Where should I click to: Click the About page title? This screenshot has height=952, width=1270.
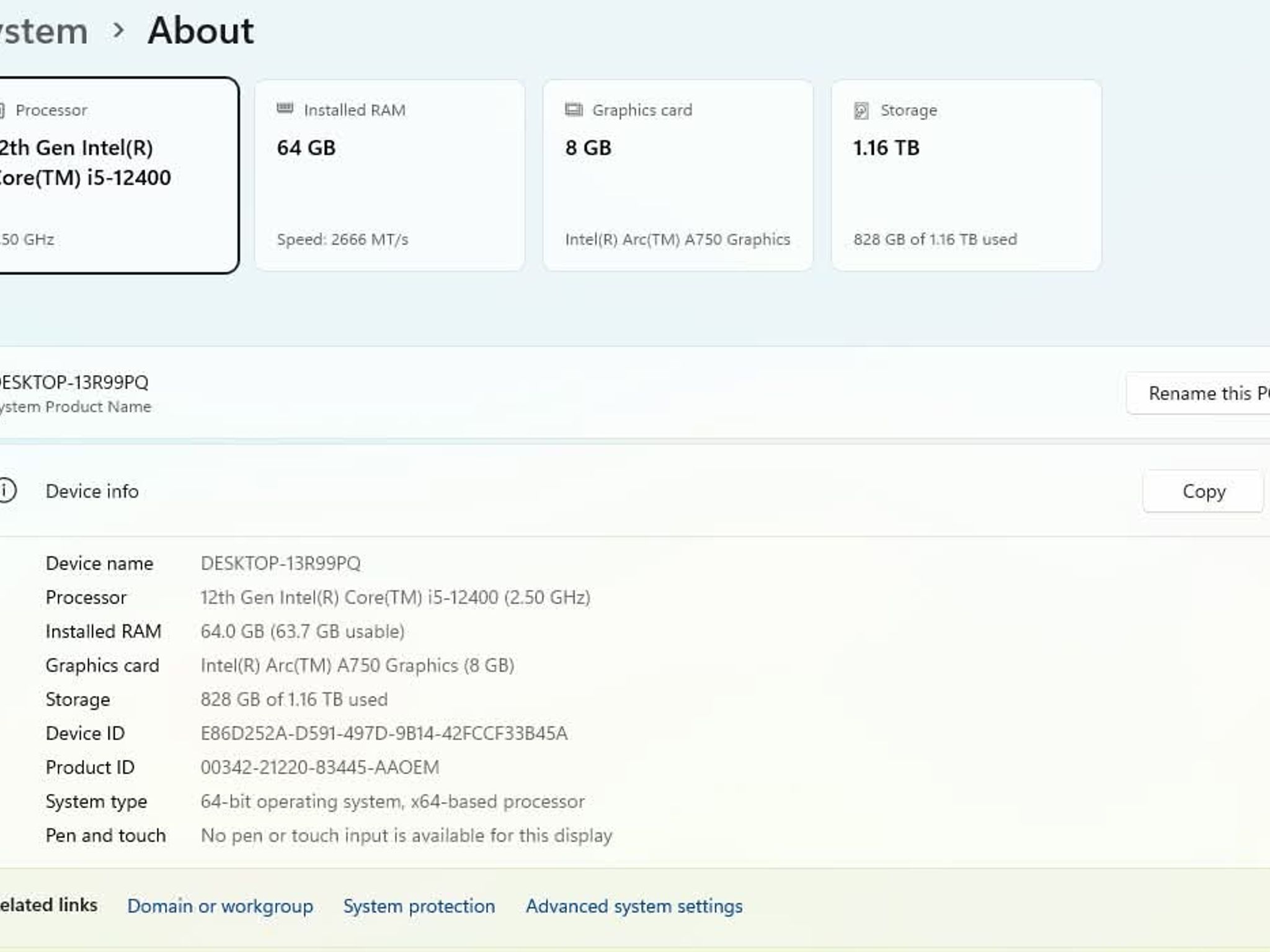point(200,30)
